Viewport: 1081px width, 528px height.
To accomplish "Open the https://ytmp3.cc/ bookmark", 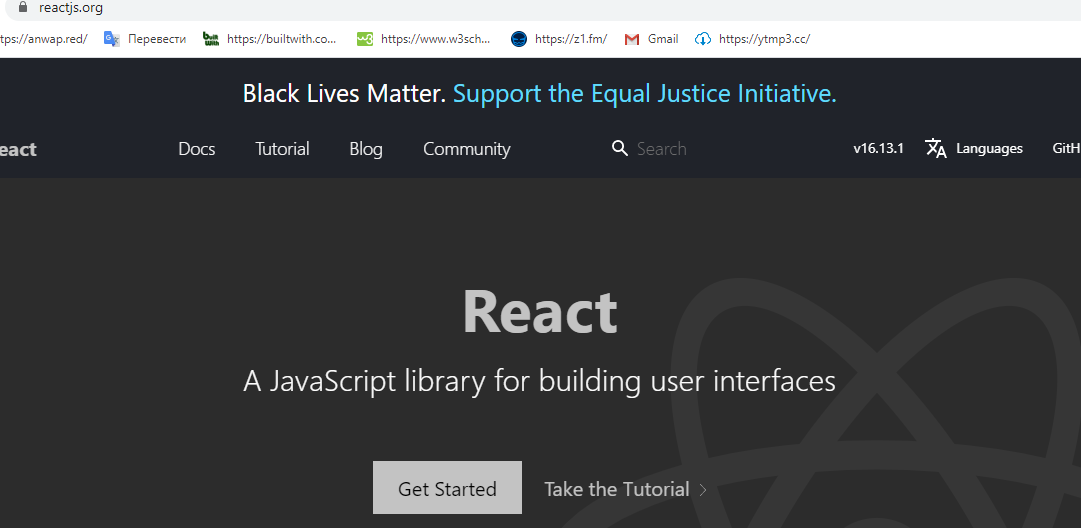I will pyautogui.click(x=765, y=39).
